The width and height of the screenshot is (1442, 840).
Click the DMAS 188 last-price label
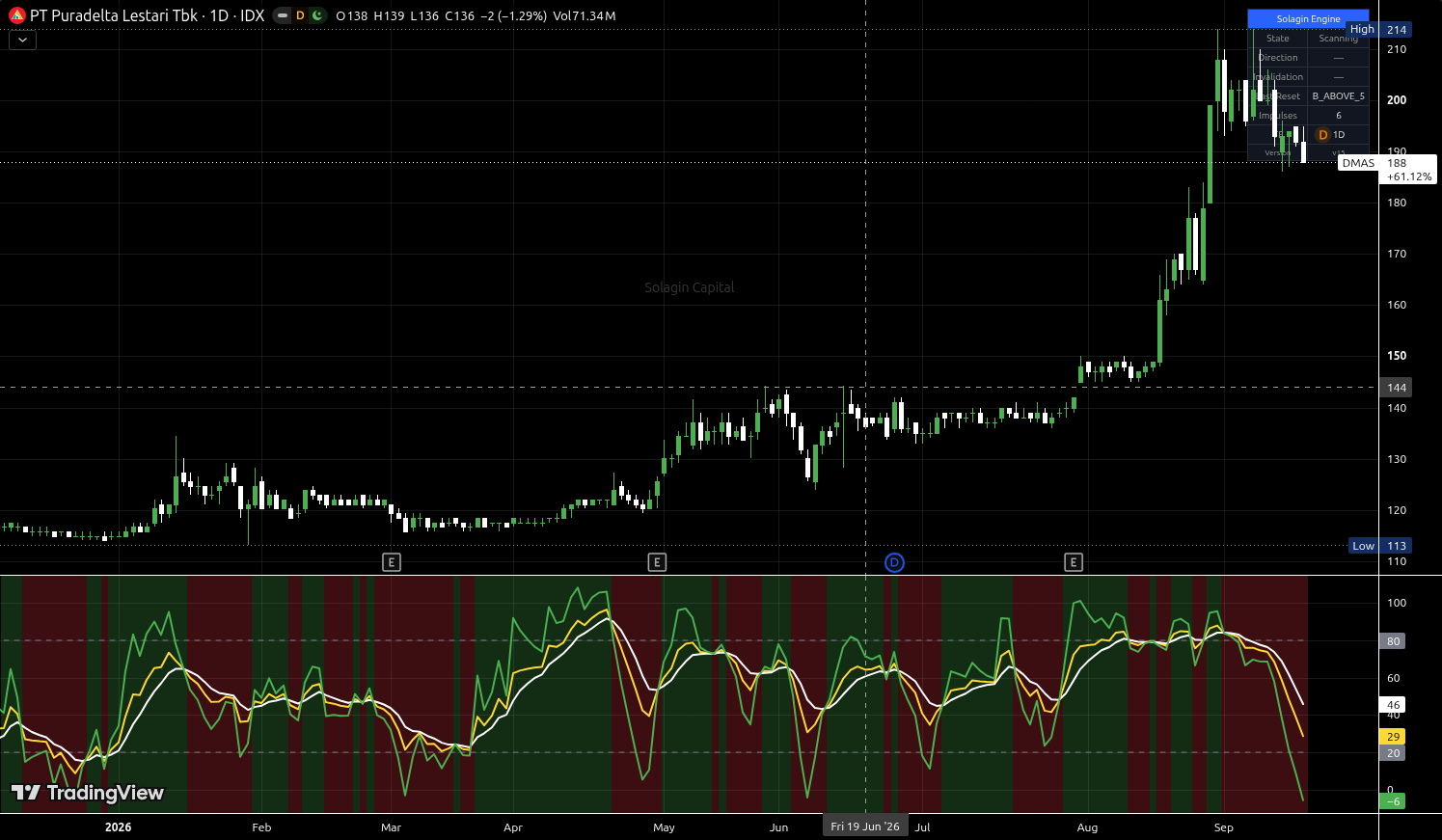click(x=1387, y=169)
